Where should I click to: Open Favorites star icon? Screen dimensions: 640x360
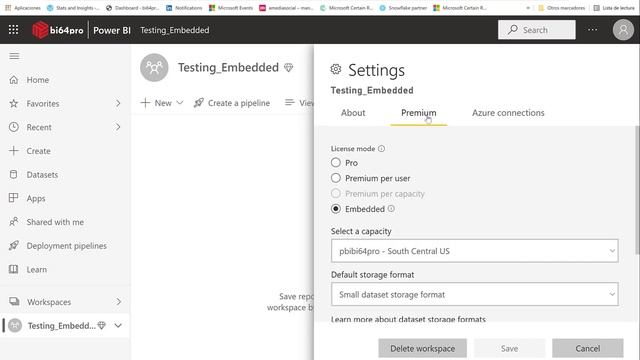(x=14, y=103)
